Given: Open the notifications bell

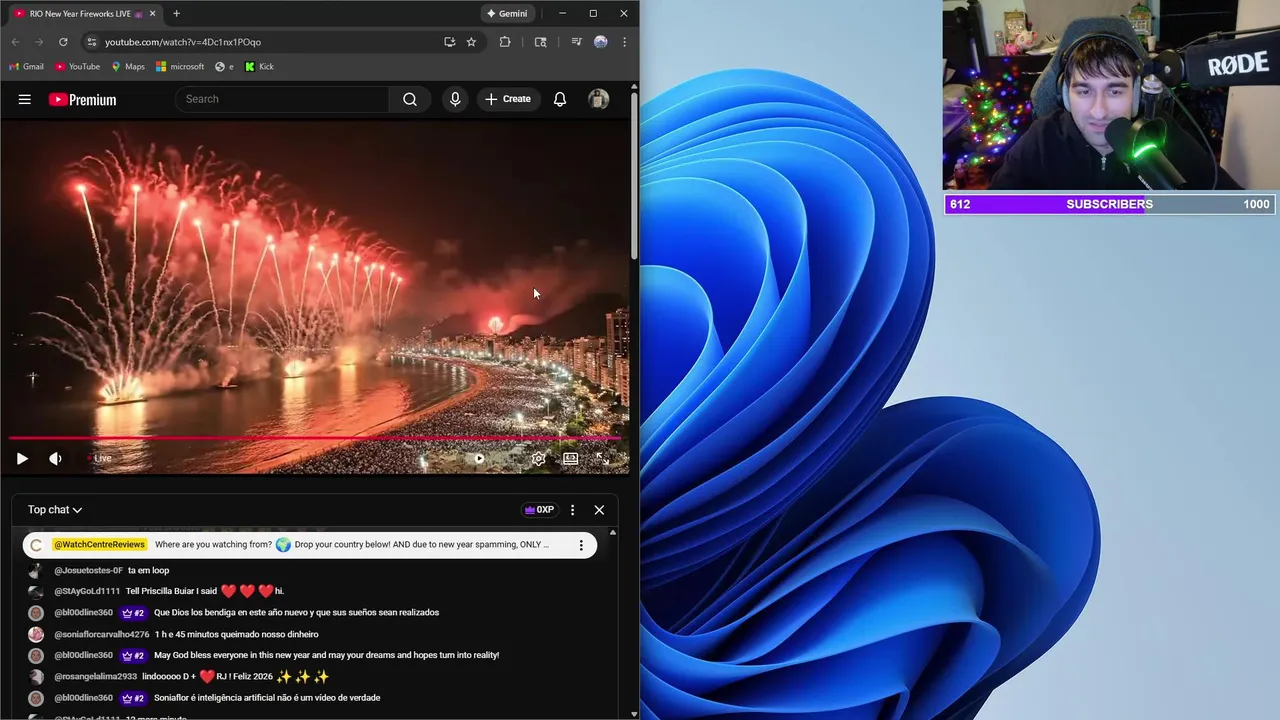Looking at the screenshot, I should pyautogui.click(x=560, y=99).
